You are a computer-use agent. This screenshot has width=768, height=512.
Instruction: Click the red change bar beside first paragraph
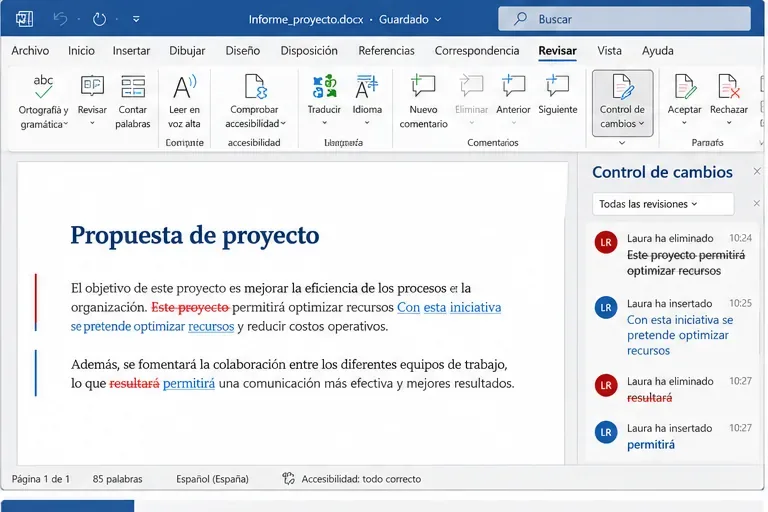coord(36,298)
